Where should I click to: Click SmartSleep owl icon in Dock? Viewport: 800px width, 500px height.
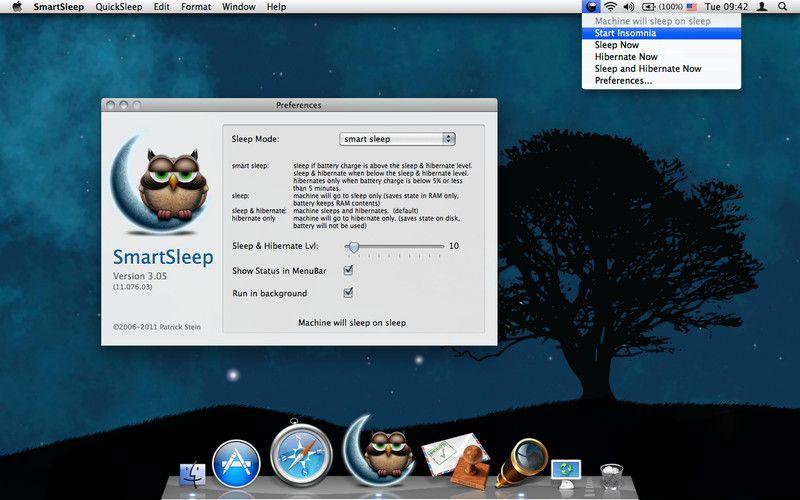(379, 451)
